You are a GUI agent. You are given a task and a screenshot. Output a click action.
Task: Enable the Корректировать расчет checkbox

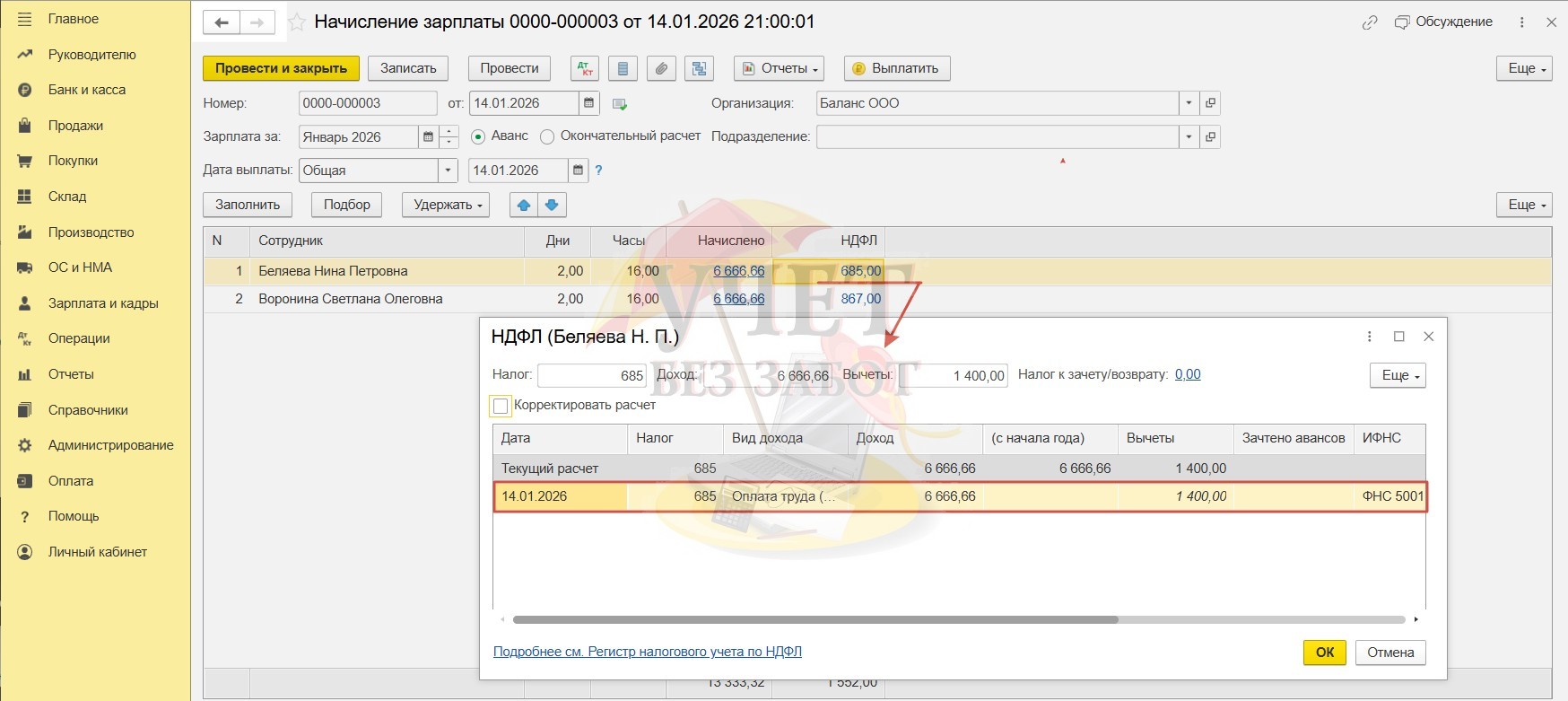point(501,406)
